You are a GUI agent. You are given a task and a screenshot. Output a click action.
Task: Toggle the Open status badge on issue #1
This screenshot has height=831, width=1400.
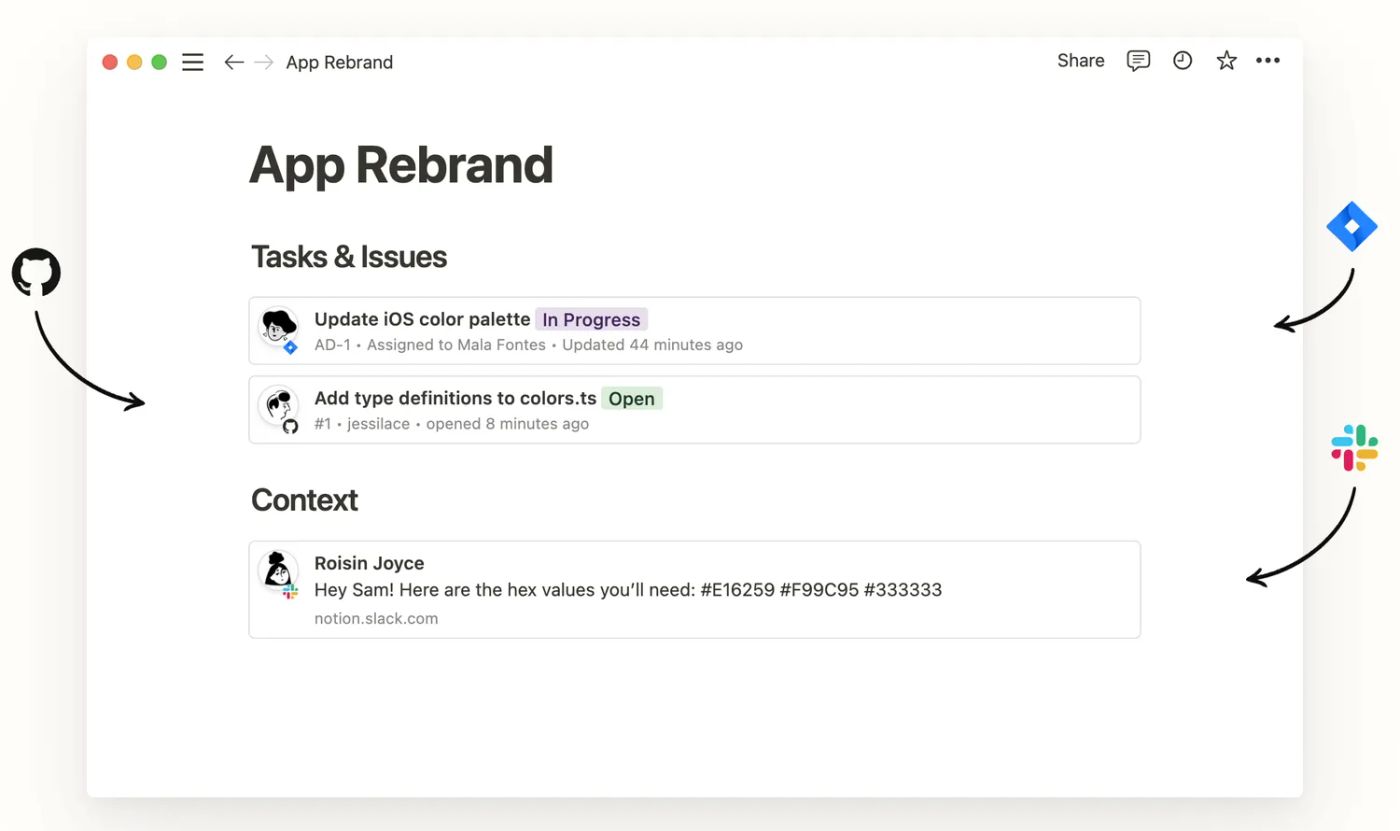[631, 398]
